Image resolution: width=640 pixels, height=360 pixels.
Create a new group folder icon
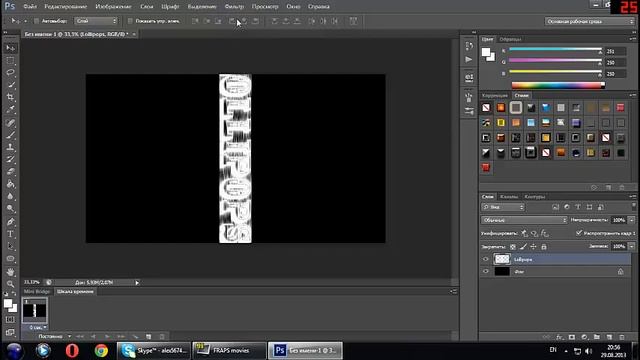tap(597, 337)
